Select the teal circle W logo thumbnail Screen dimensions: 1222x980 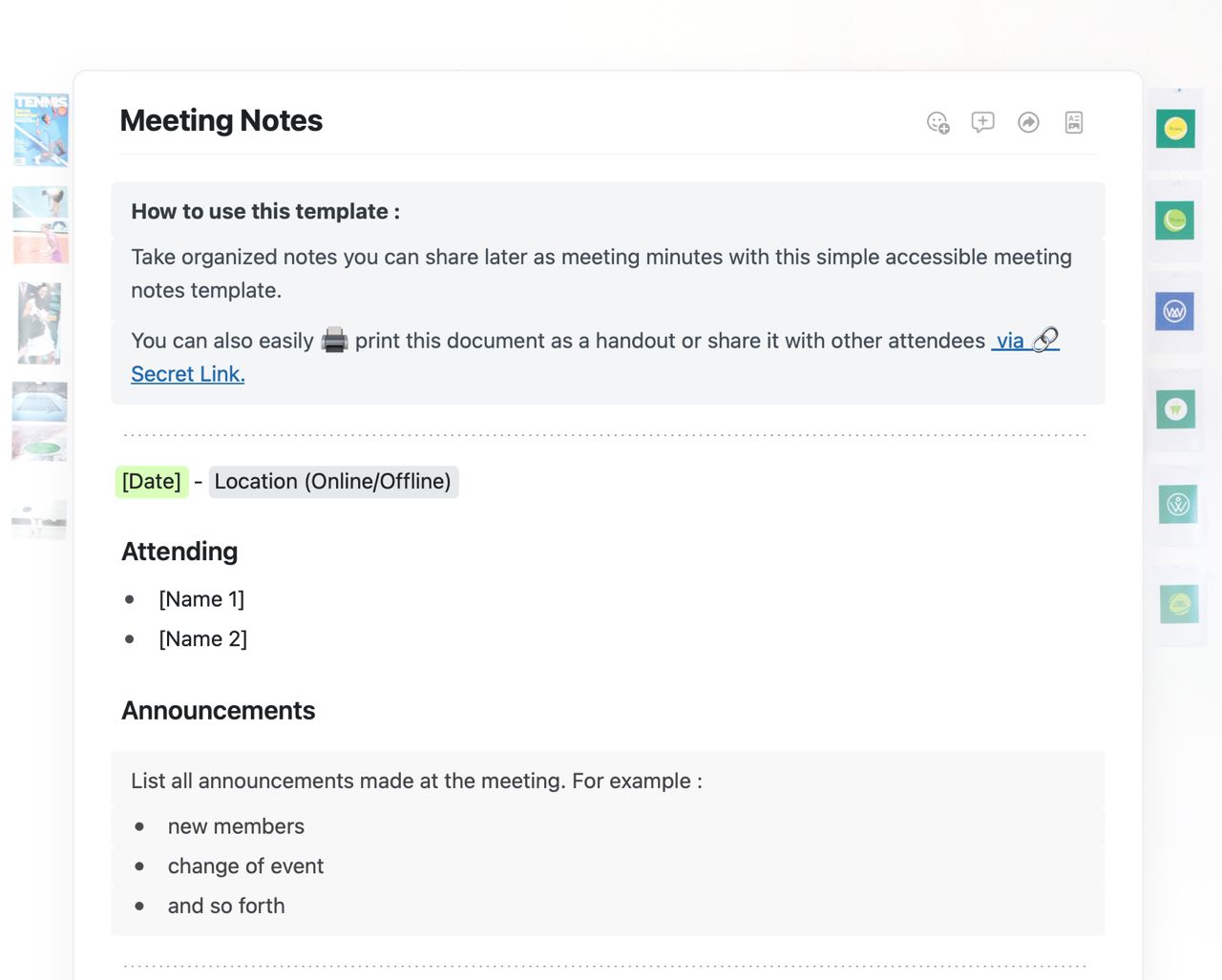tap(1178, 505)
